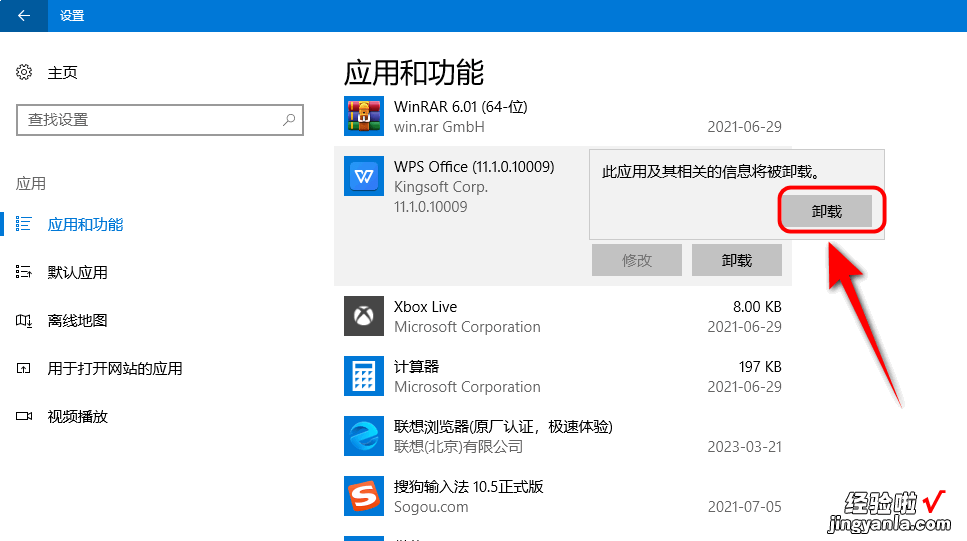Open the Home gear icon

24,72
